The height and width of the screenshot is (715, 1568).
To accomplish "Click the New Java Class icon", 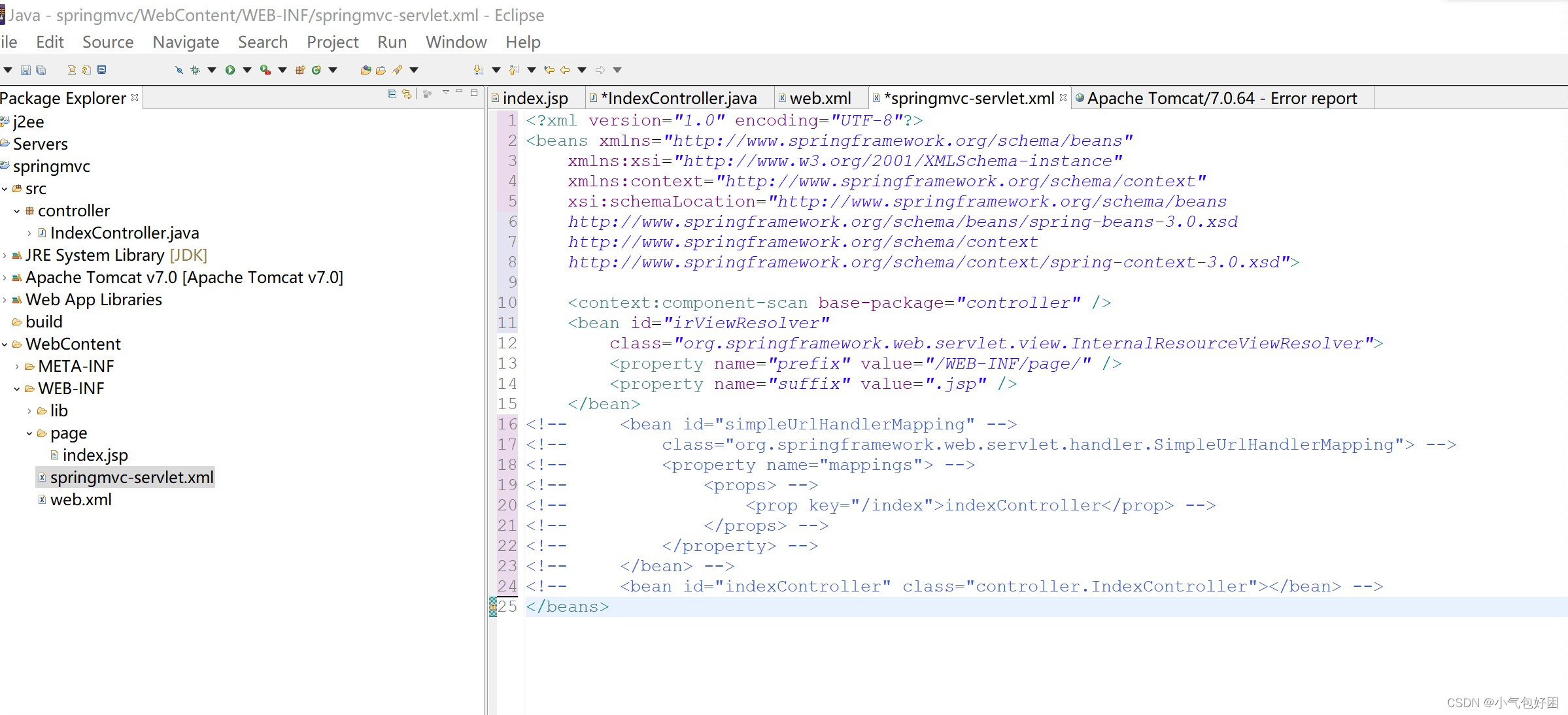I will (316, 70).
